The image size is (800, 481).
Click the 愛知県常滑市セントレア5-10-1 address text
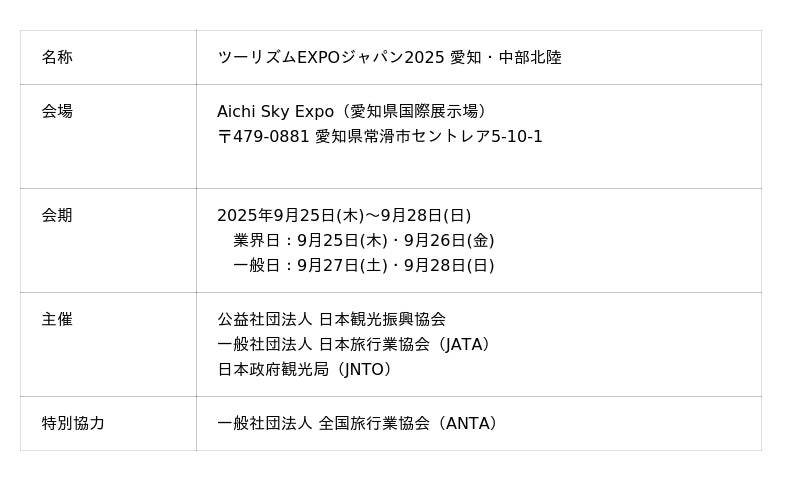click(x=428, y=137)
